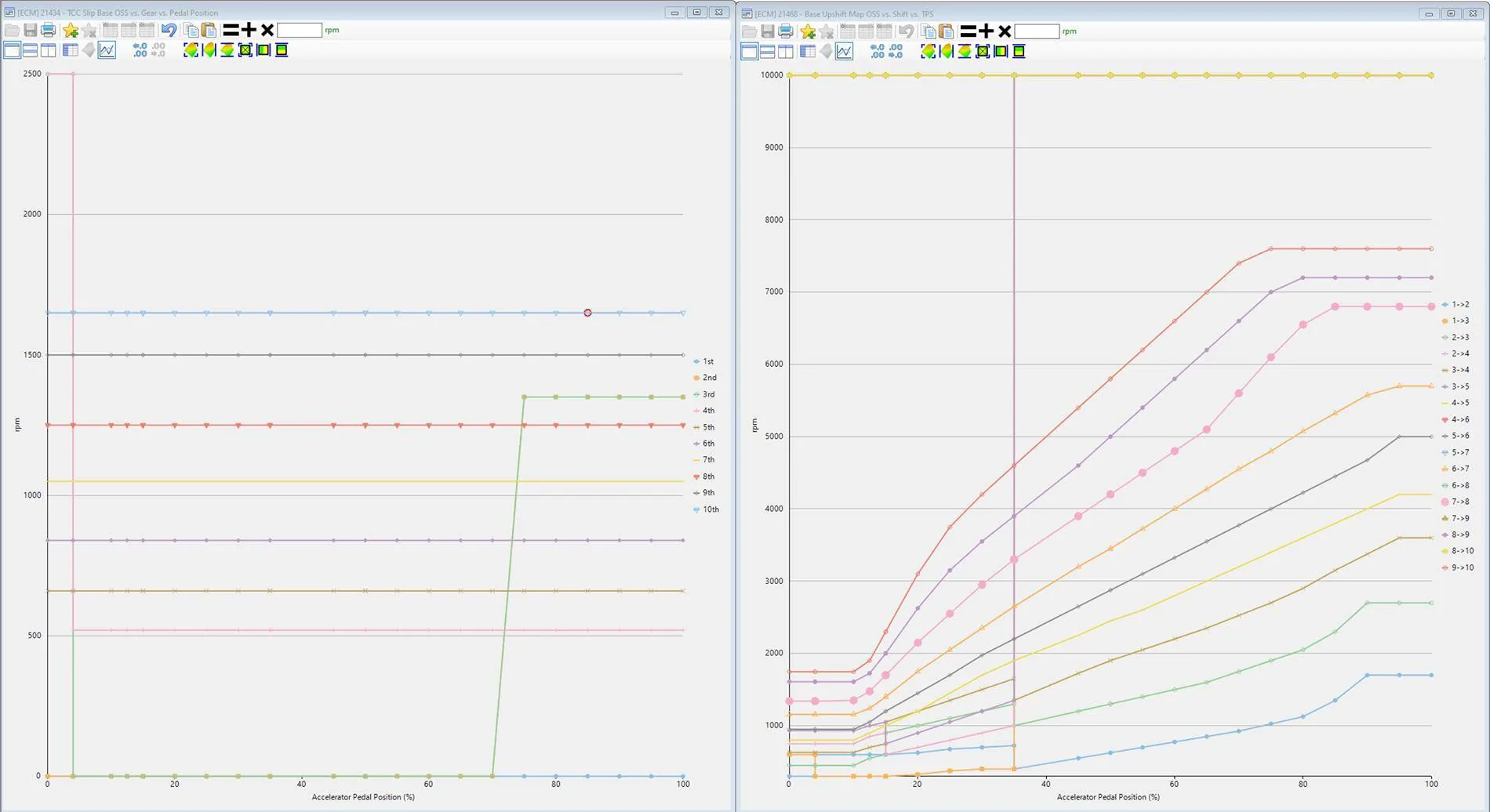
Task: Show table grid view in TCC Slip window
Action: 70,50
